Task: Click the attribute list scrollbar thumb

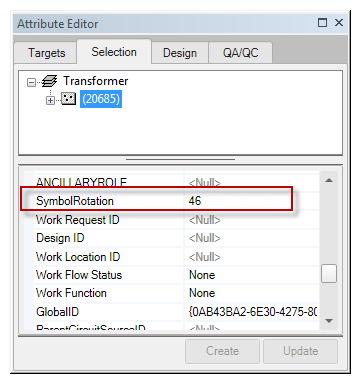Action: [329, 274]
